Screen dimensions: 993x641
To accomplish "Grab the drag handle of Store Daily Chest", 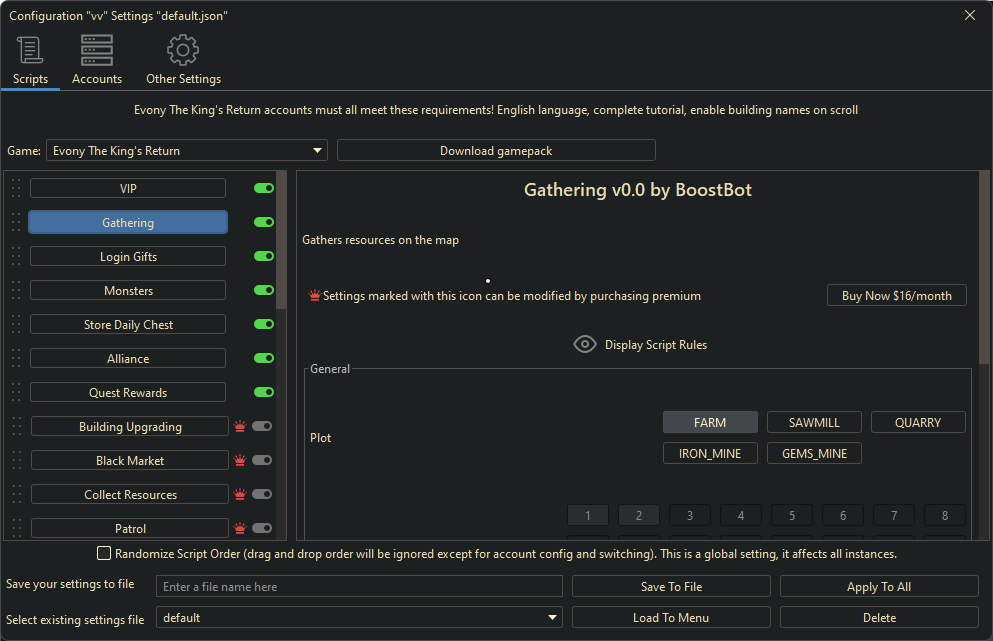I will tap(16, 324).
